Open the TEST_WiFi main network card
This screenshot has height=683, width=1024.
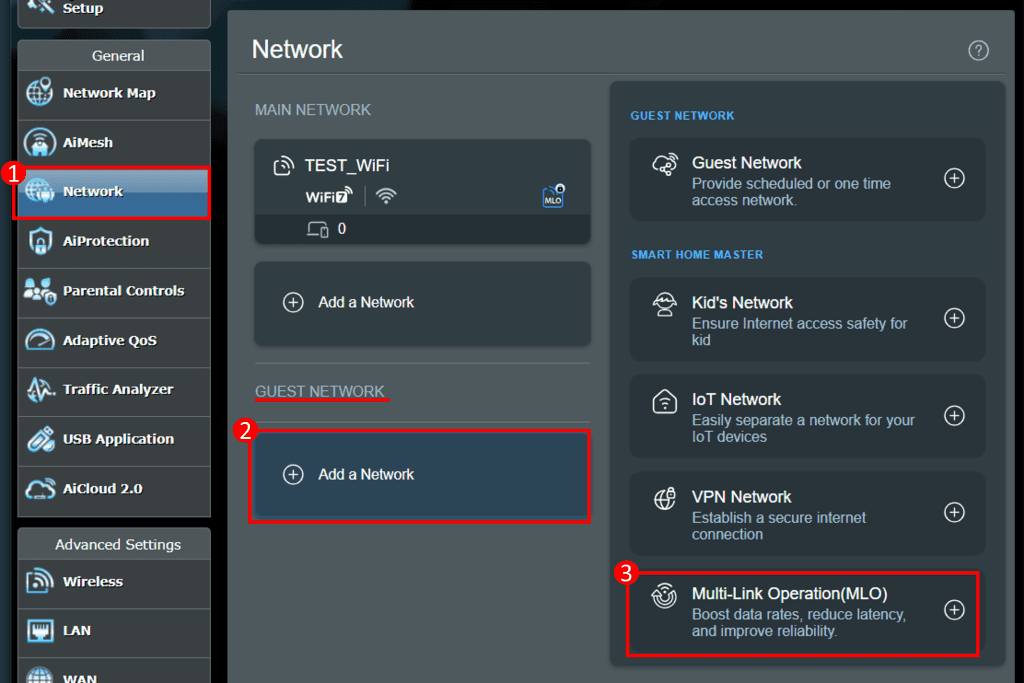423,191
